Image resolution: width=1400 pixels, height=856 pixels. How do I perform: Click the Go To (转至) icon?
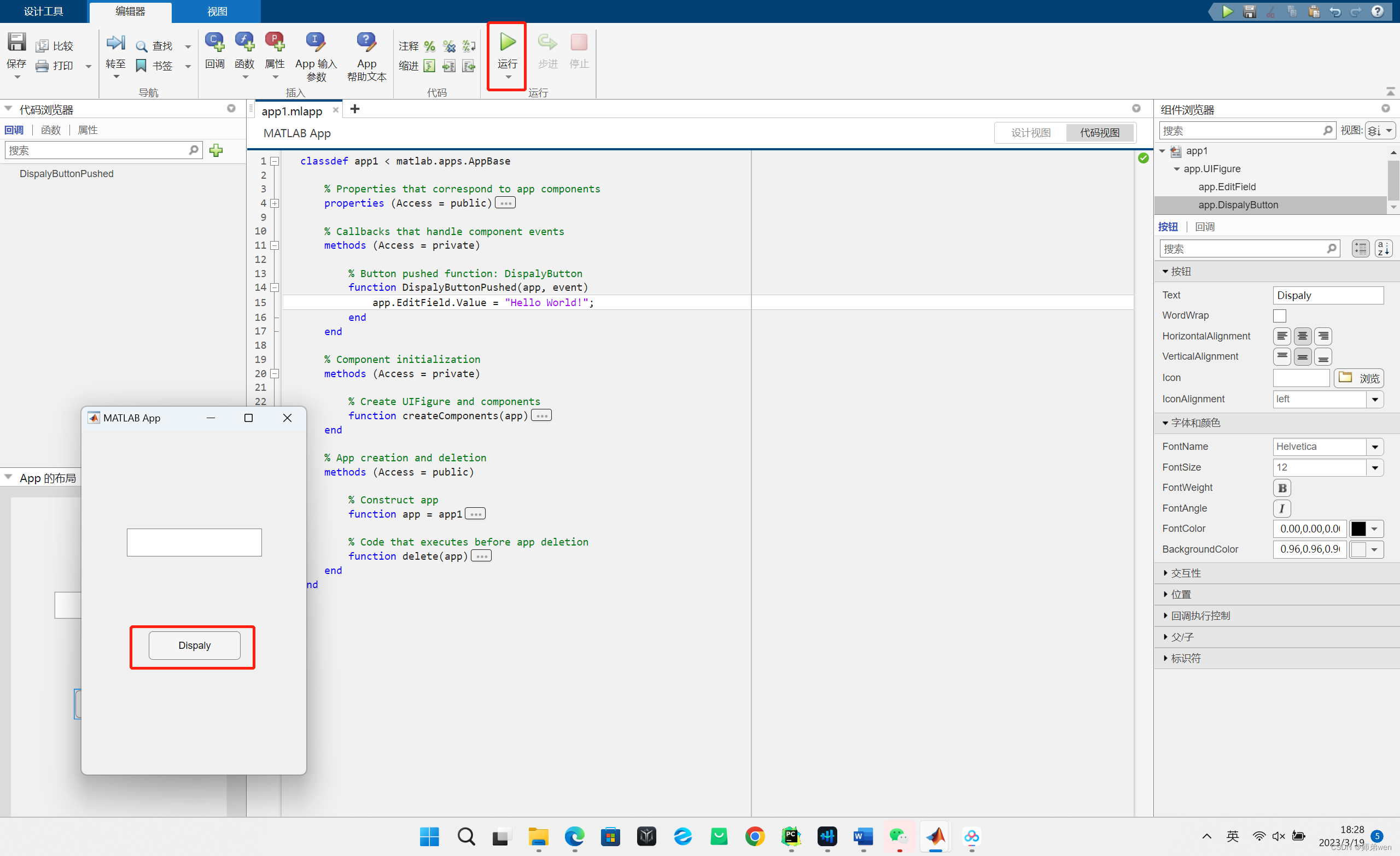(115, 43)
